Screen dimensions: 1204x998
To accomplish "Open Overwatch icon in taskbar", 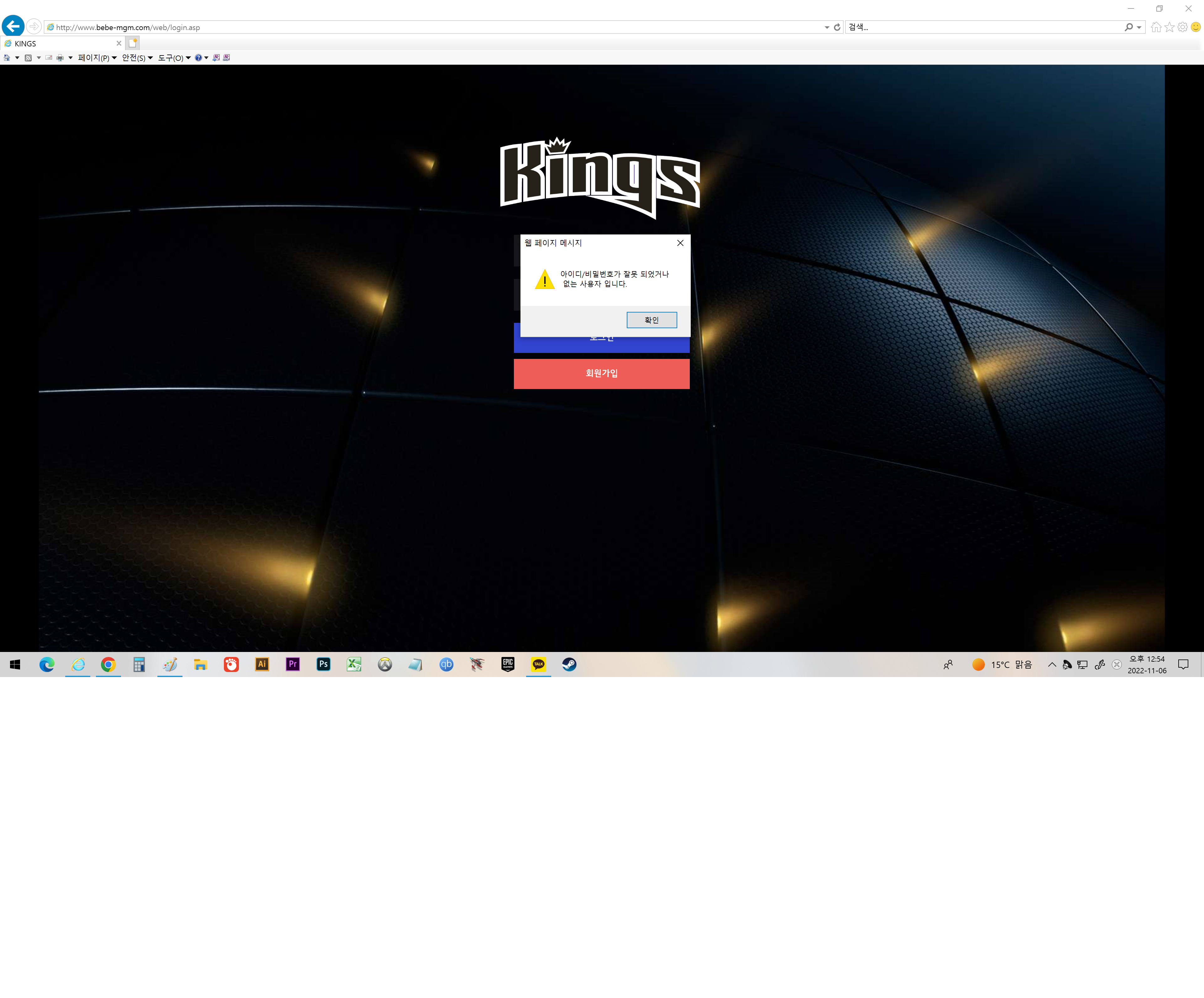I will click(x=385, y=664).
